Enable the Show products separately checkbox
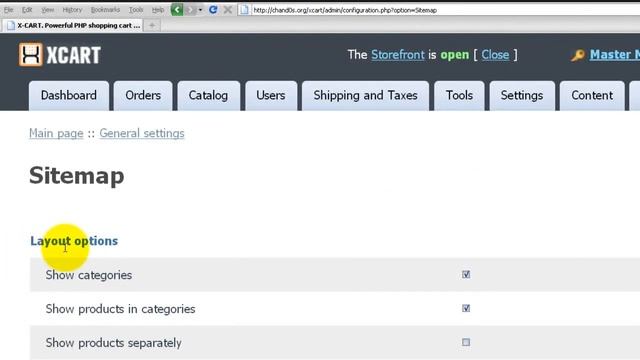 point(466,342)
